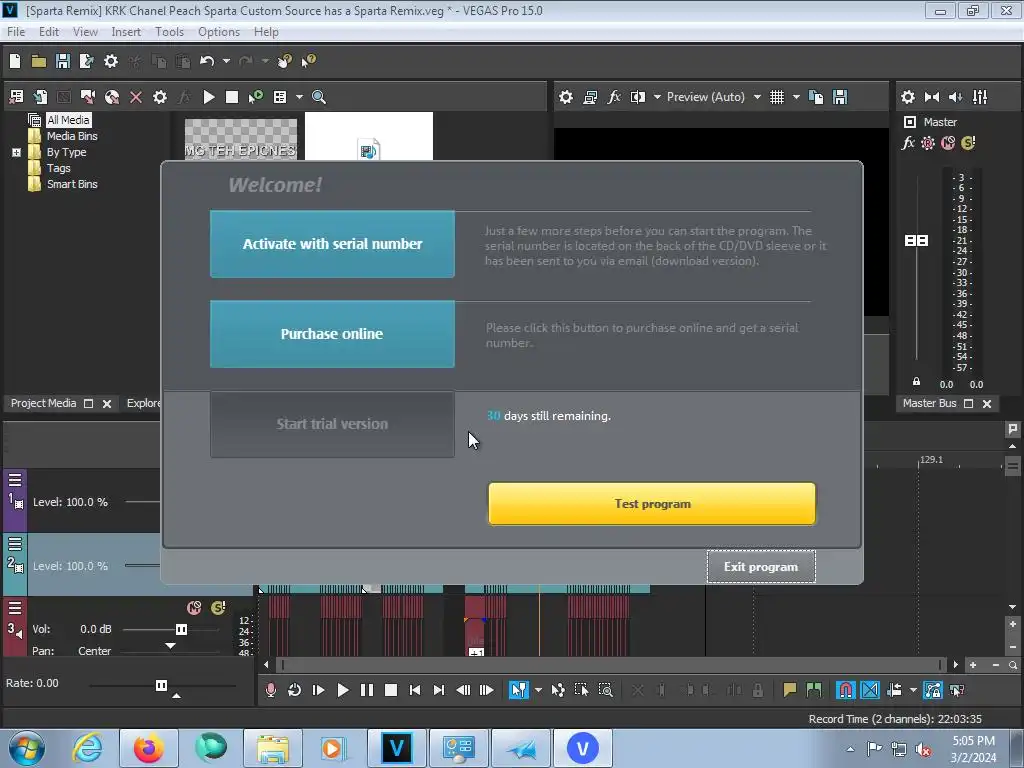Open the Tools menu
The width and height of the screenshot is (1024, 768).
click(169, 32)
